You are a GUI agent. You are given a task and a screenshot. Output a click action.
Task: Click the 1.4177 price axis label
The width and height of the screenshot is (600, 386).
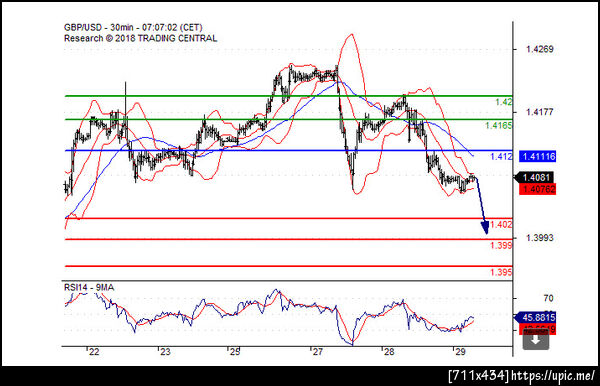pyautogui.click(x=540, y=112)
